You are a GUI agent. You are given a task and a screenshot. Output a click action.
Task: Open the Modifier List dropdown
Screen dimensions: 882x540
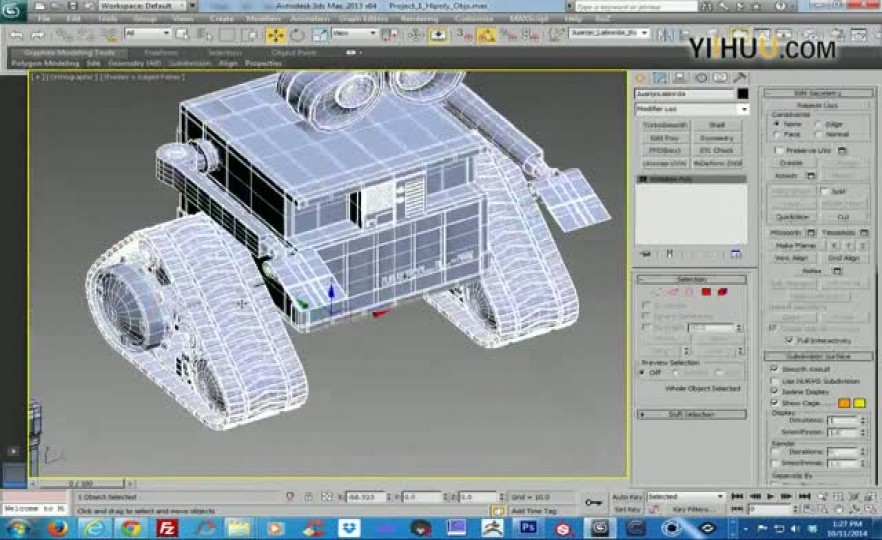click(x=692, y=109)
